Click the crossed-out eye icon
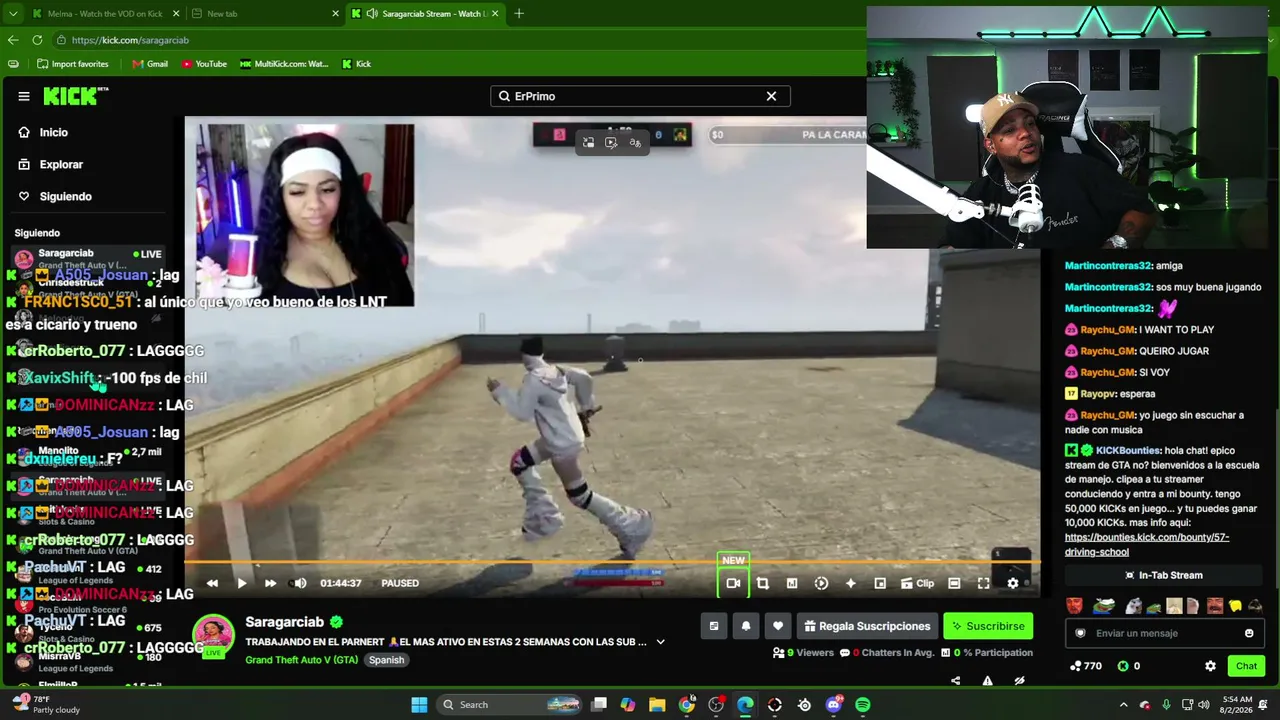This screenshot has width=1280, height=720. tap(1019, 681)
